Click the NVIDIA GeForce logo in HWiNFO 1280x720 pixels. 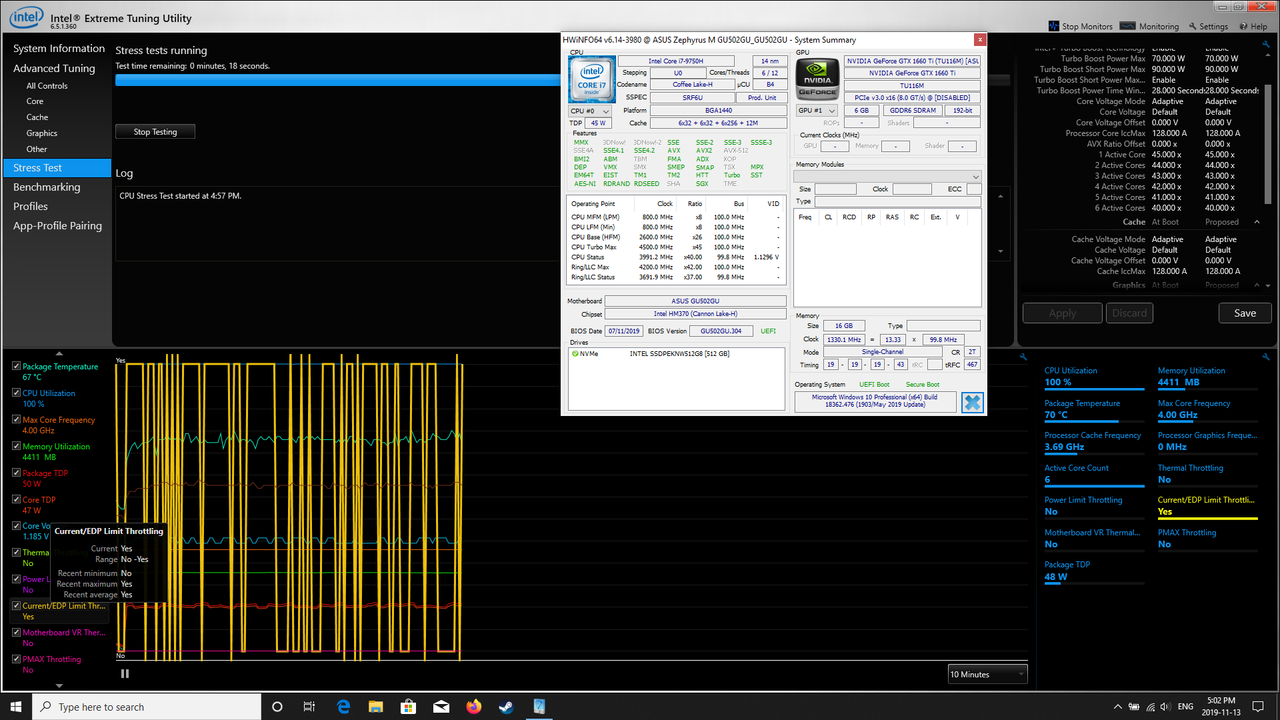(817, 79)
